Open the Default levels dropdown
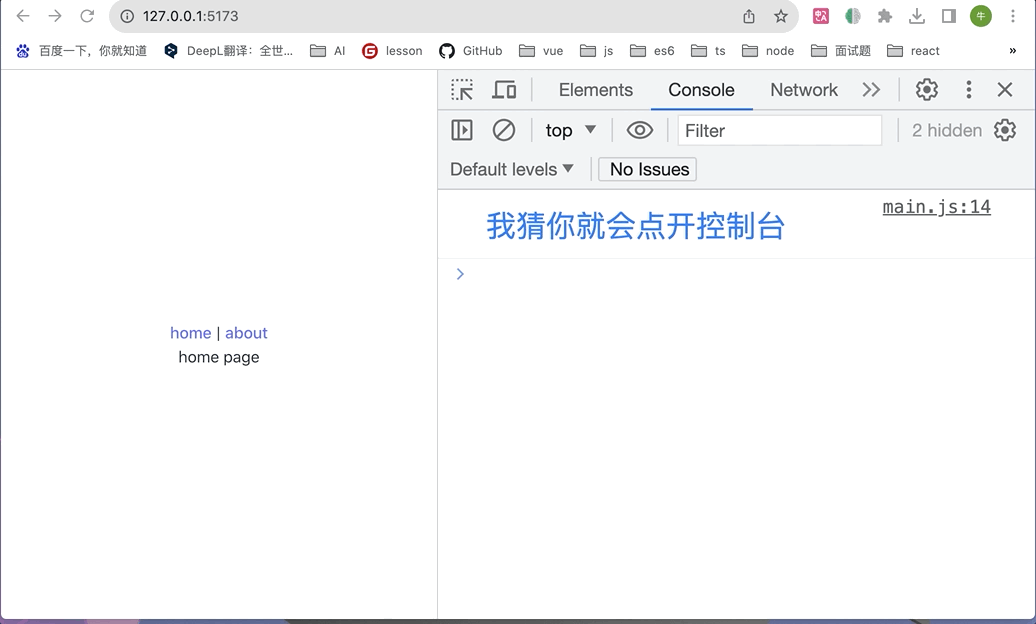The image size is (1036, 624). tap(511, 169)
